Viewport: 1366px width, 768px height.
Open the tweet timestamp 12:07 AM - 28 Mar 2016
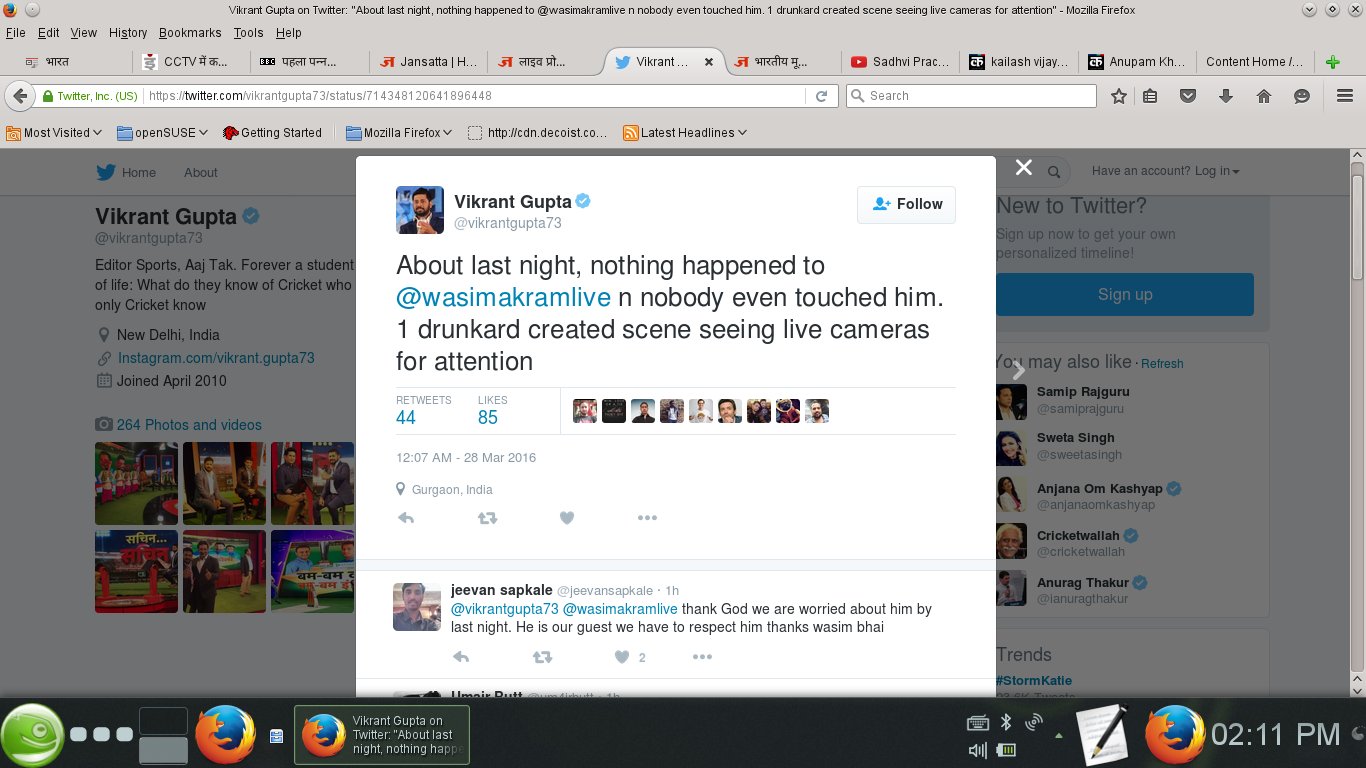[x=466, y=458]
